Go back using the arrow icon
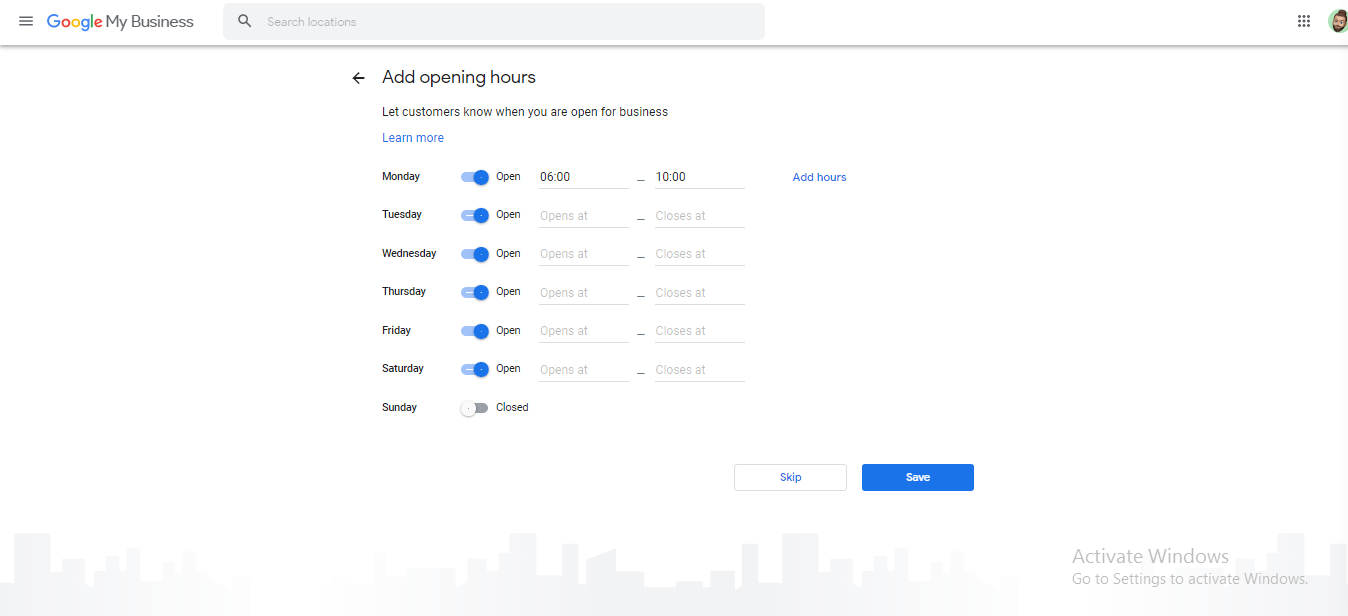This screenshot has height=616, width=1348. pos(359,78)
